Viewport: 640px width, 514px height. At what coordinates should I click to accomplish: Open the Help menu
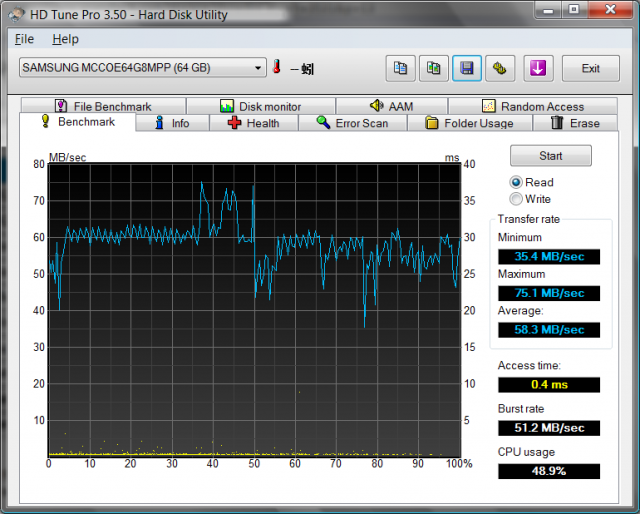(66, 39)
